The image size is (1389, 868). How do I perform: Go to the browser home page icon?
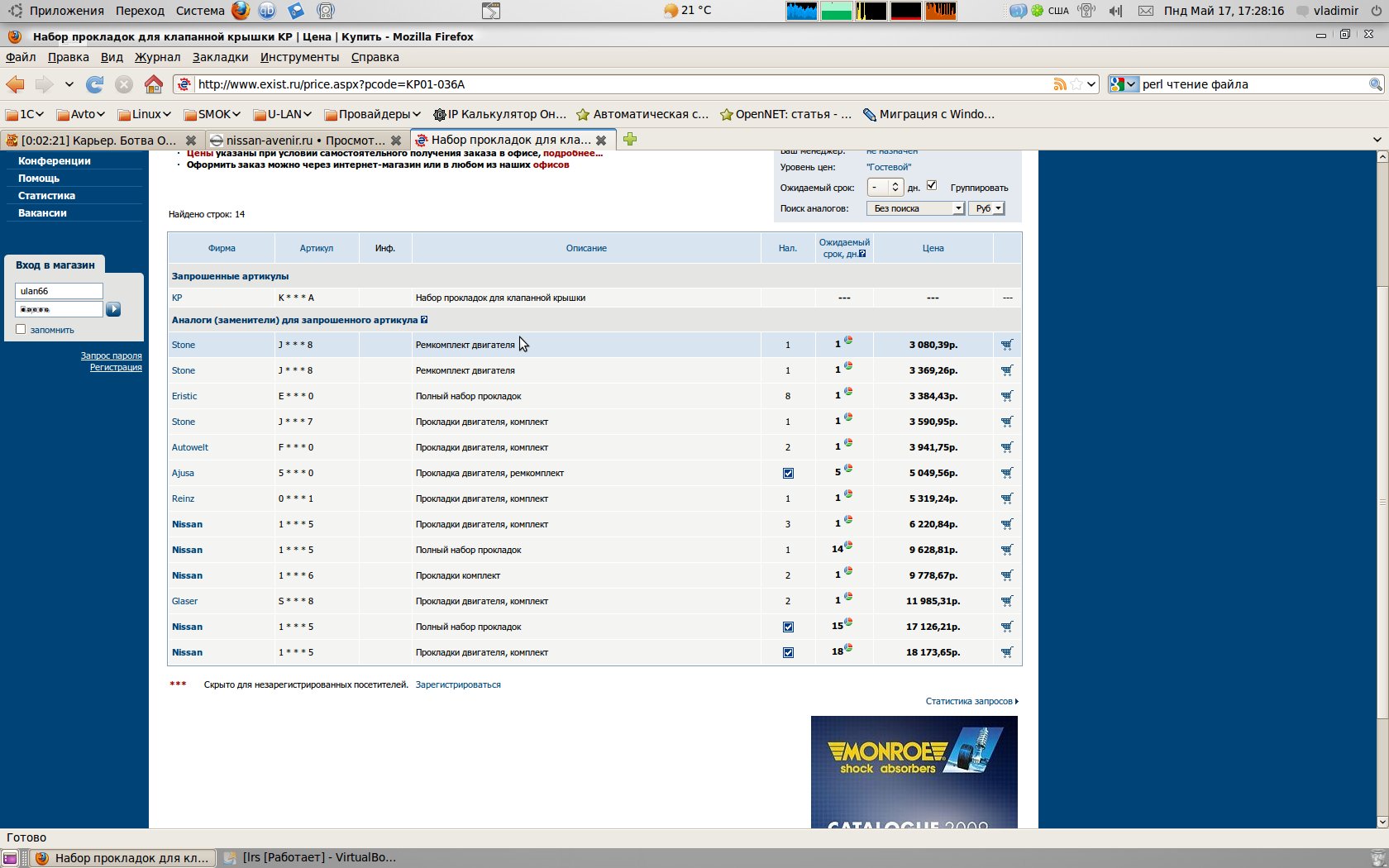pyautogui.click(x=153, y=84)
